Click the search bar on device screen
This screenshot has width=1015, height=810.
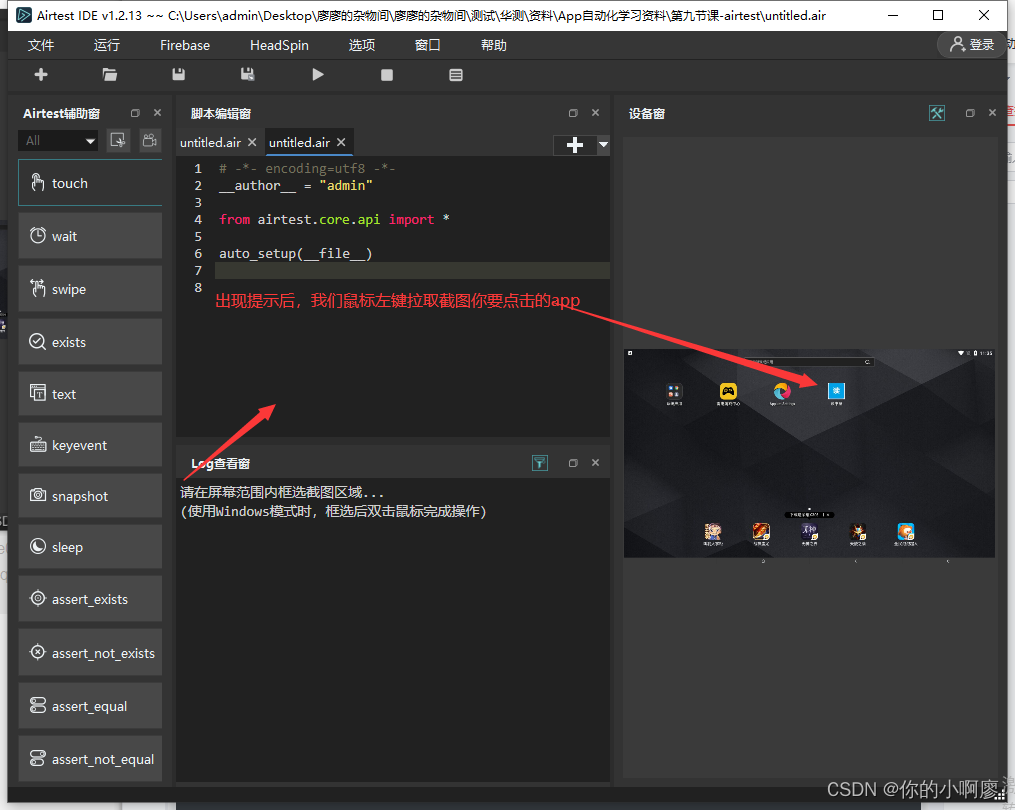(x=808, y=362)
